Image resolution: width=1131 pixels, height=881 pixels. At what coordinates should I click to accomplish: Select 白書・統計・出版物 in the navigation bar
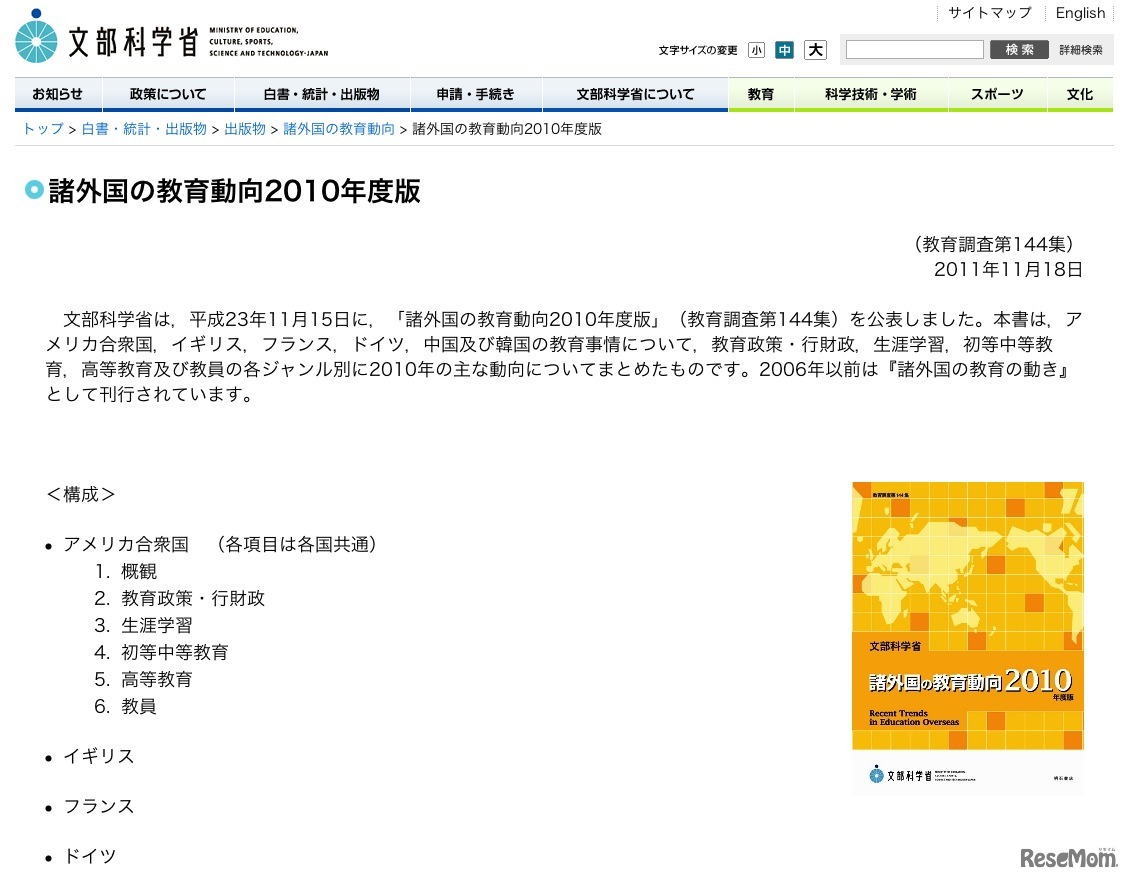pos(322,94)
